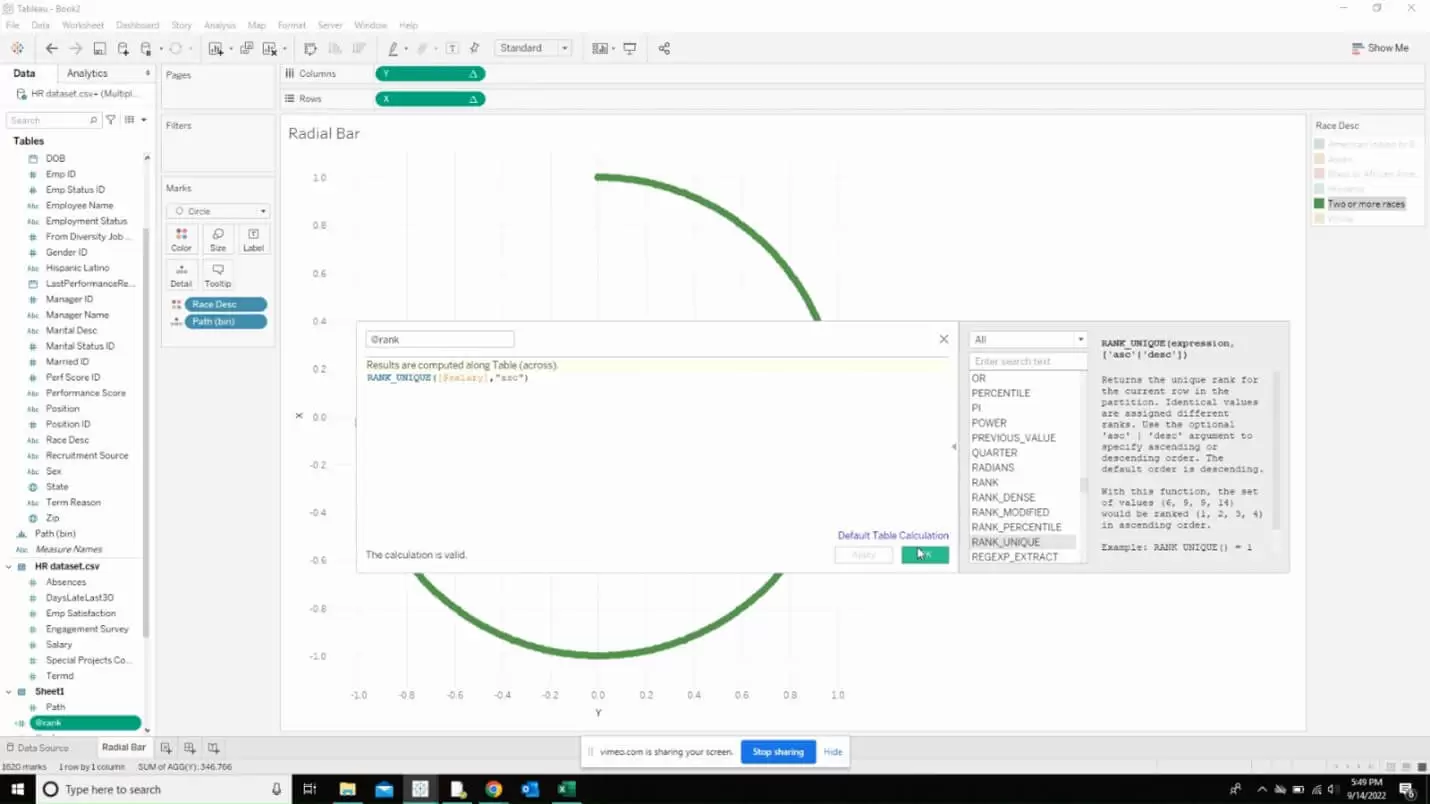Click the Save workbook icon

pos(99,48)
